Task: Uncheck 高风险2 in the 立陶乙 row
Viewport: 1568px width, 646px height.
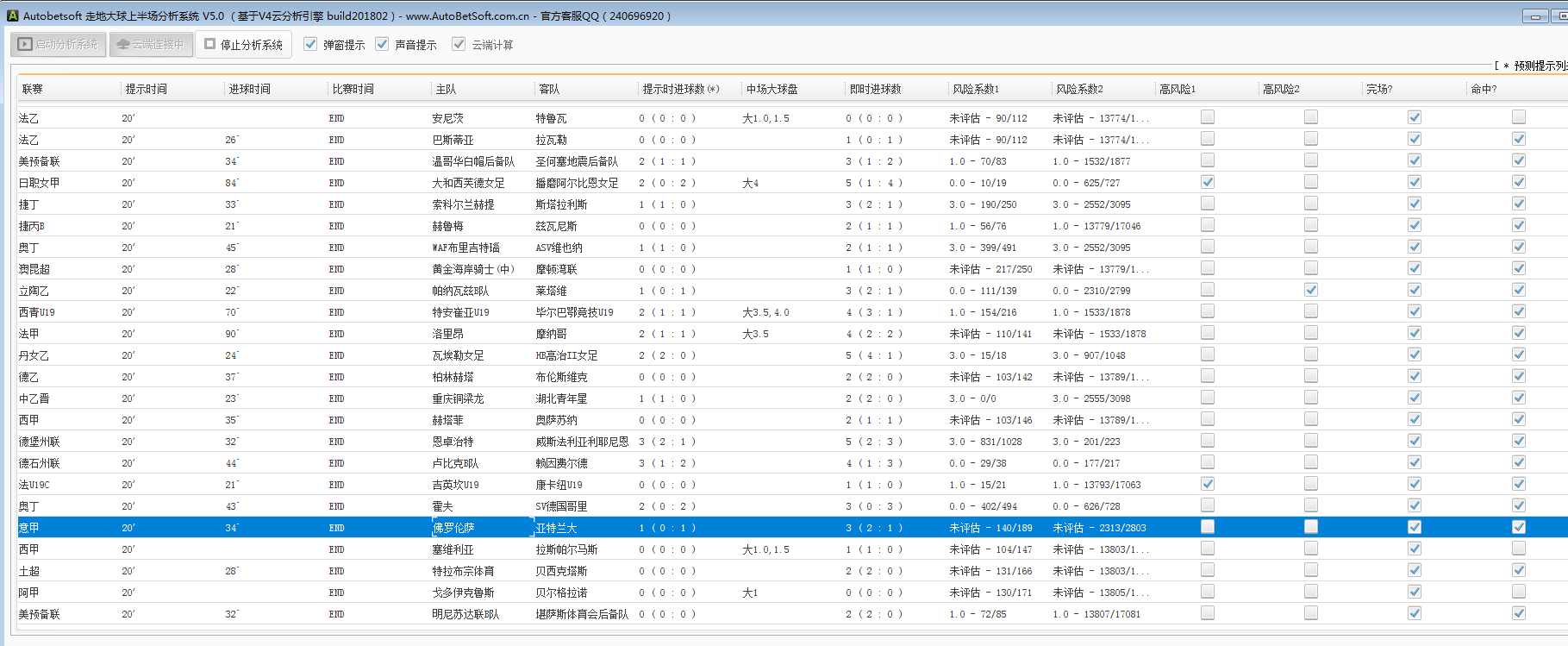Action: (1311, 290)
